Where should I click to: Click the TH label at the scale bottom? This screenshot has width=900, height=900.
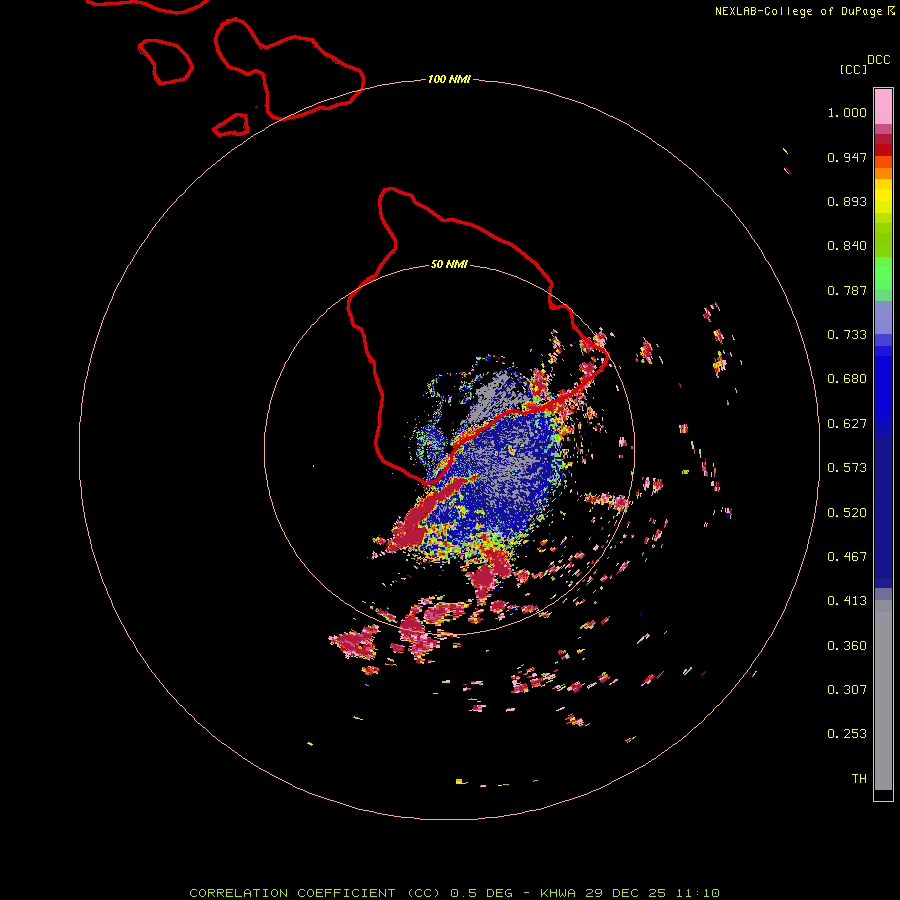(859, 779)
